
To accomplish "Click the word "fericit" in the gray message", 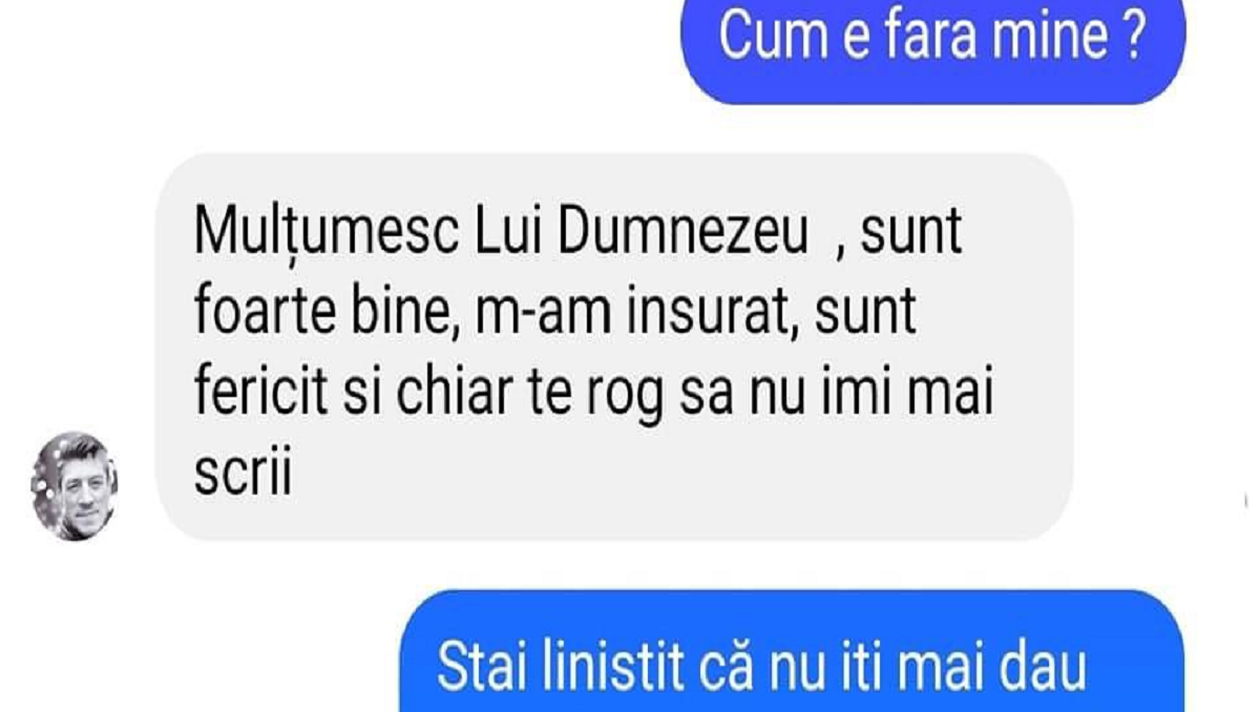I will [x=261, y=393].
